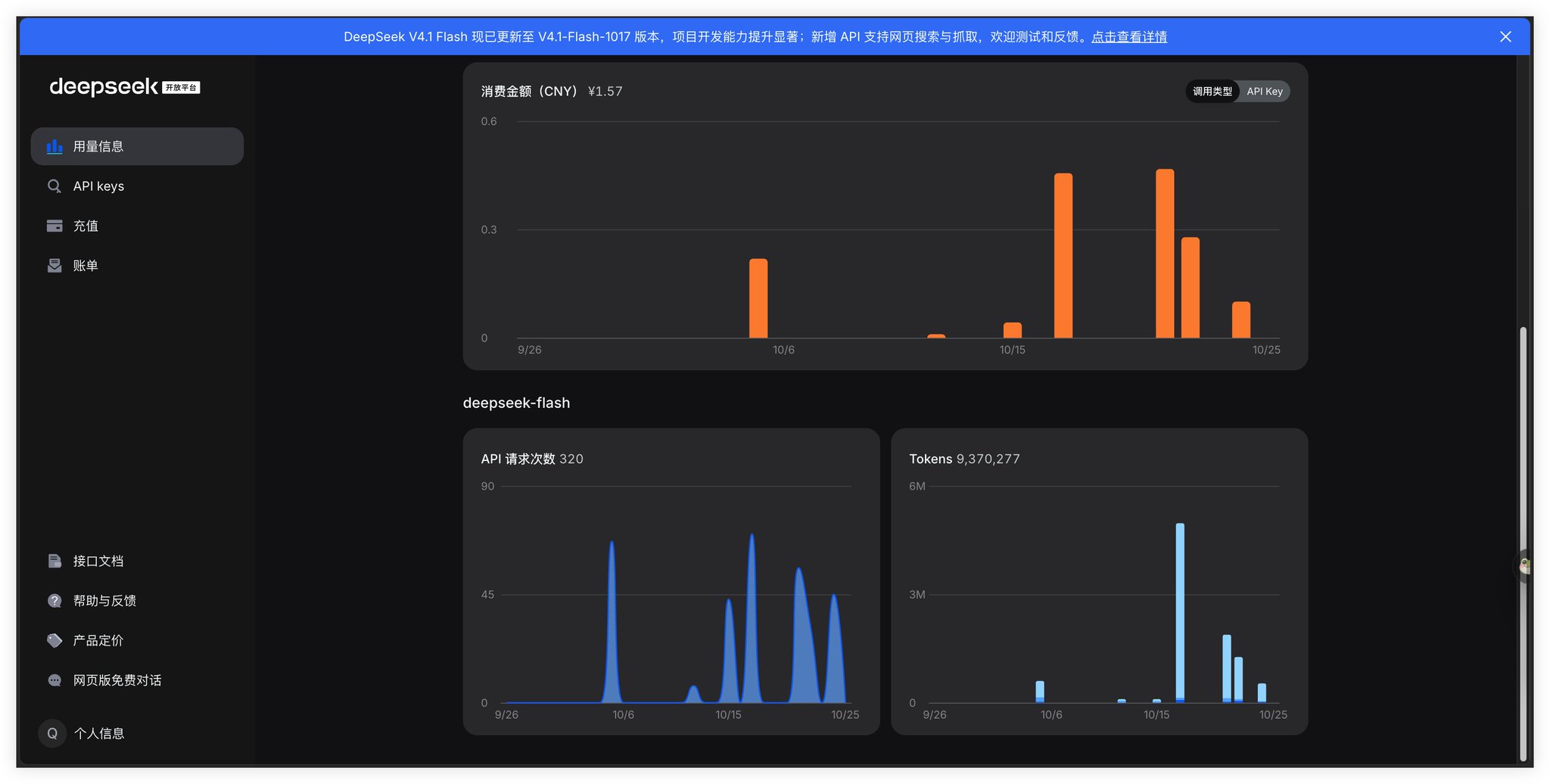Screen dimensions: 1550x784
Task: Click the 消费金额 (CNY) ¥1.57 label
Action: (x=552, y=92)
